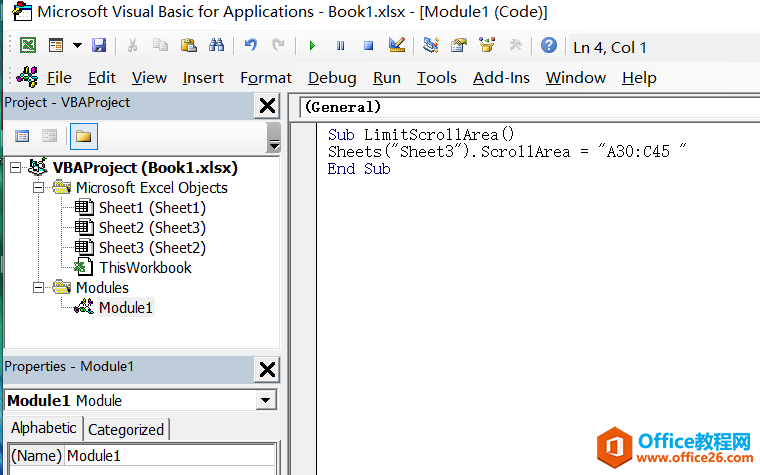The image size is (760, 475).
Task: Undo the last edit
Action: coord(251,46)
